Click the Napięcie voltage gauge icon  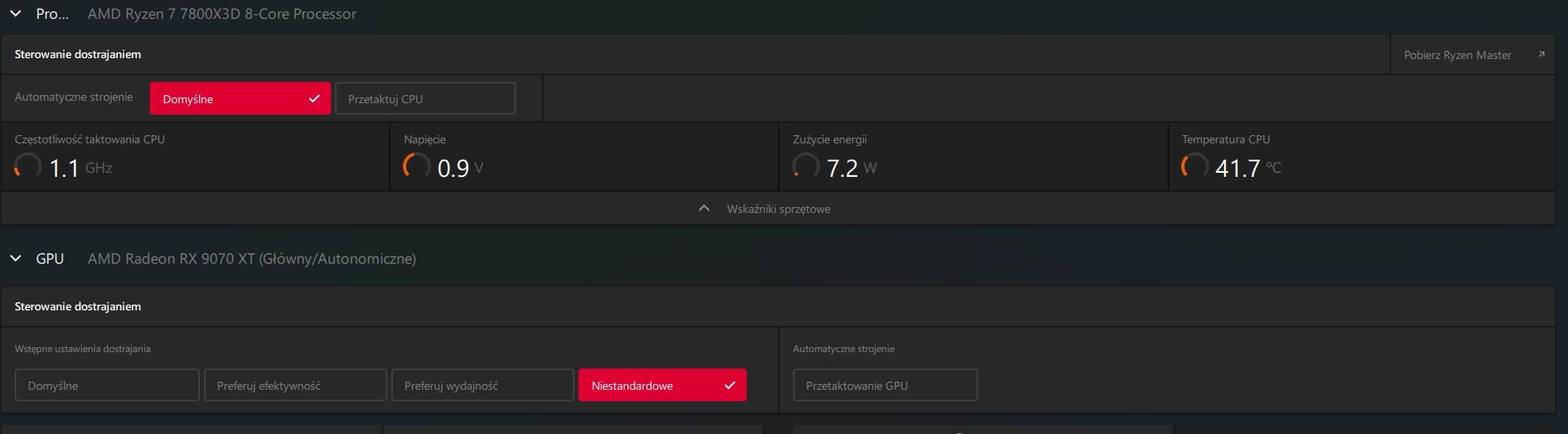pyautogui.click(x=417, y=166)
